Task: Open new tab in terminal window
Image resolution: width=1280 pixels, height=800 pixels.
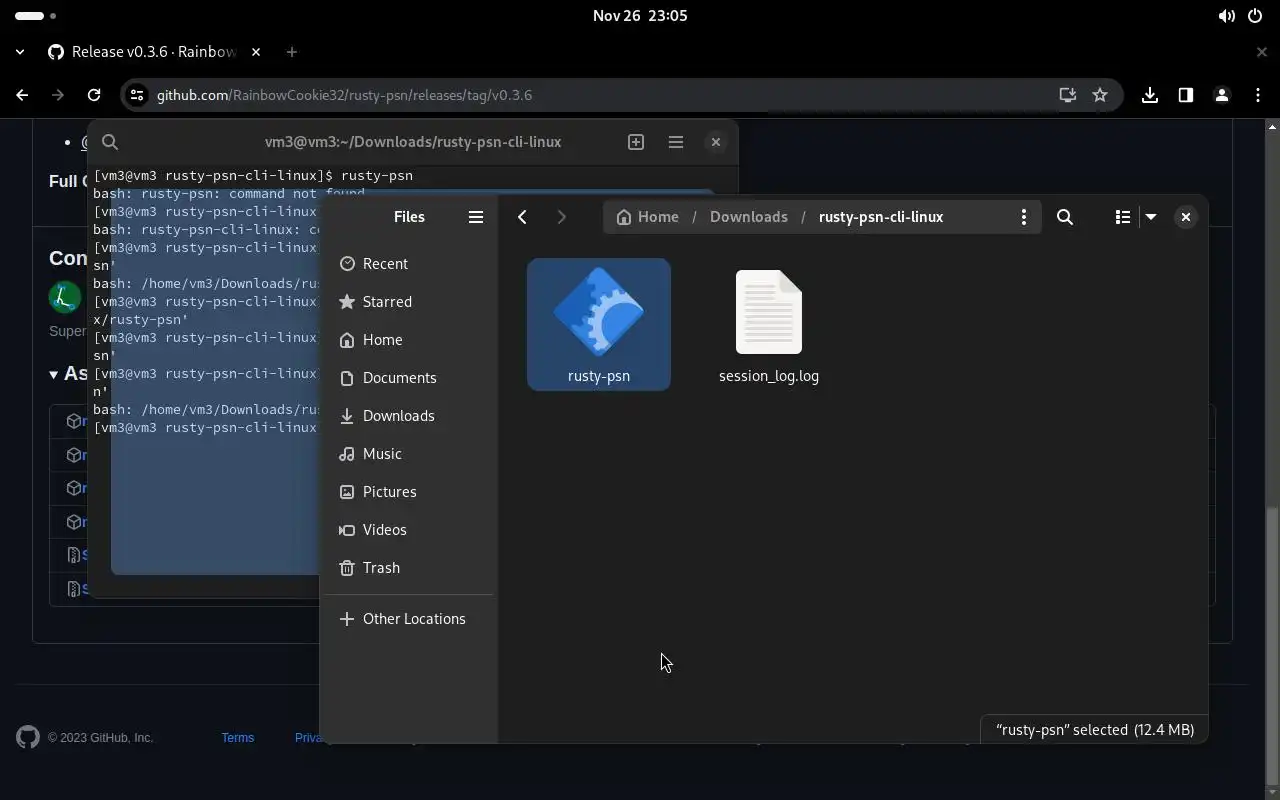Action: (636, 142)
